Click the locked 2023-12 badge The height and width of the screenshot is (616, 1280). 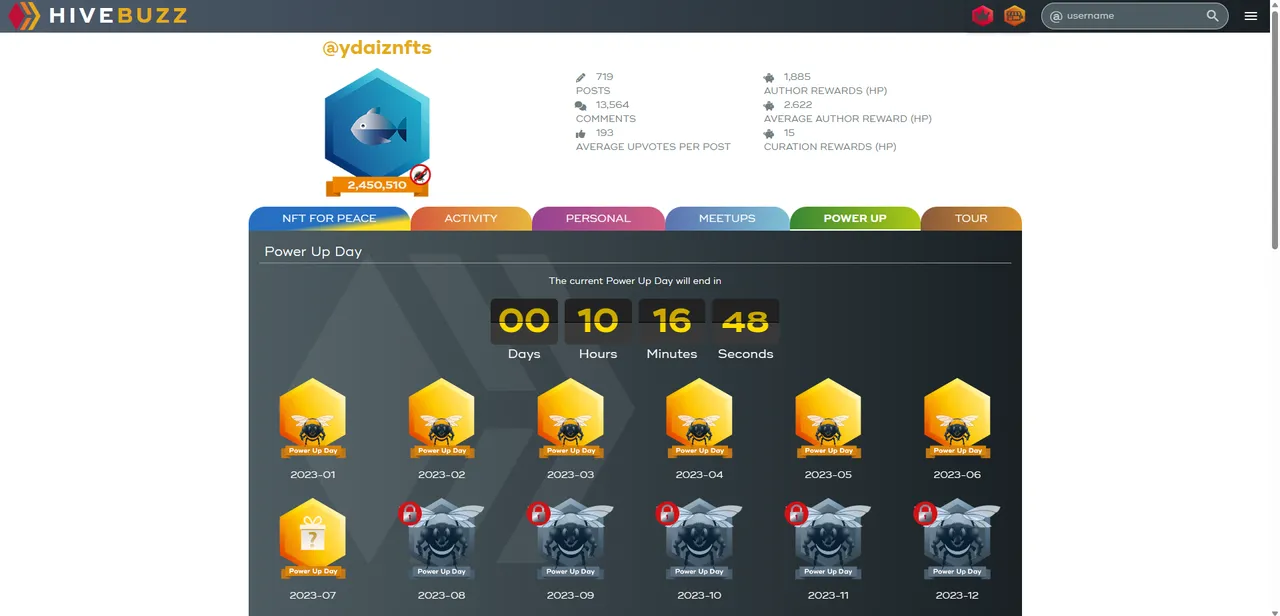[957, 539]
